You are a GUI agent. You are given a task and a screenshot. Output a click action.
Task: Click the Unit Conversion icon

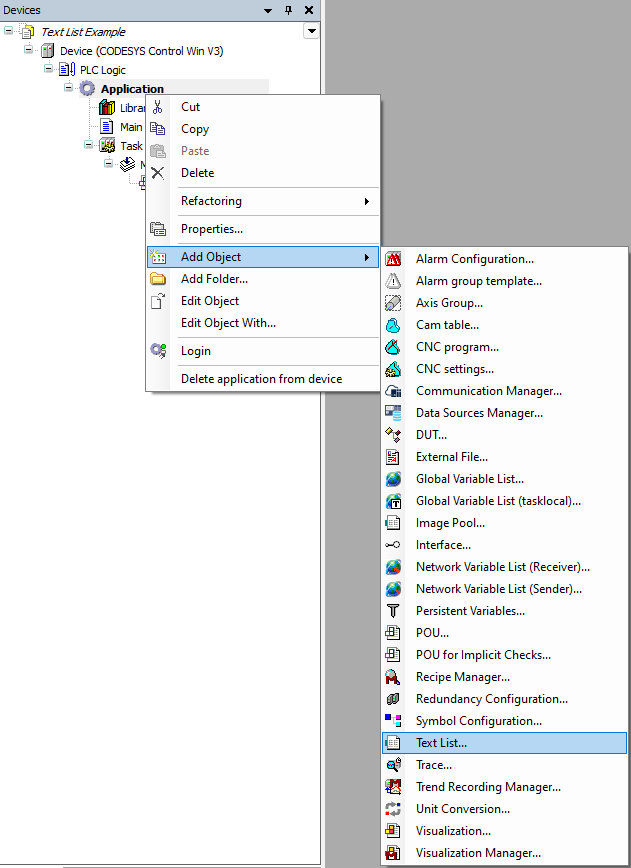(x=393, y=808)
